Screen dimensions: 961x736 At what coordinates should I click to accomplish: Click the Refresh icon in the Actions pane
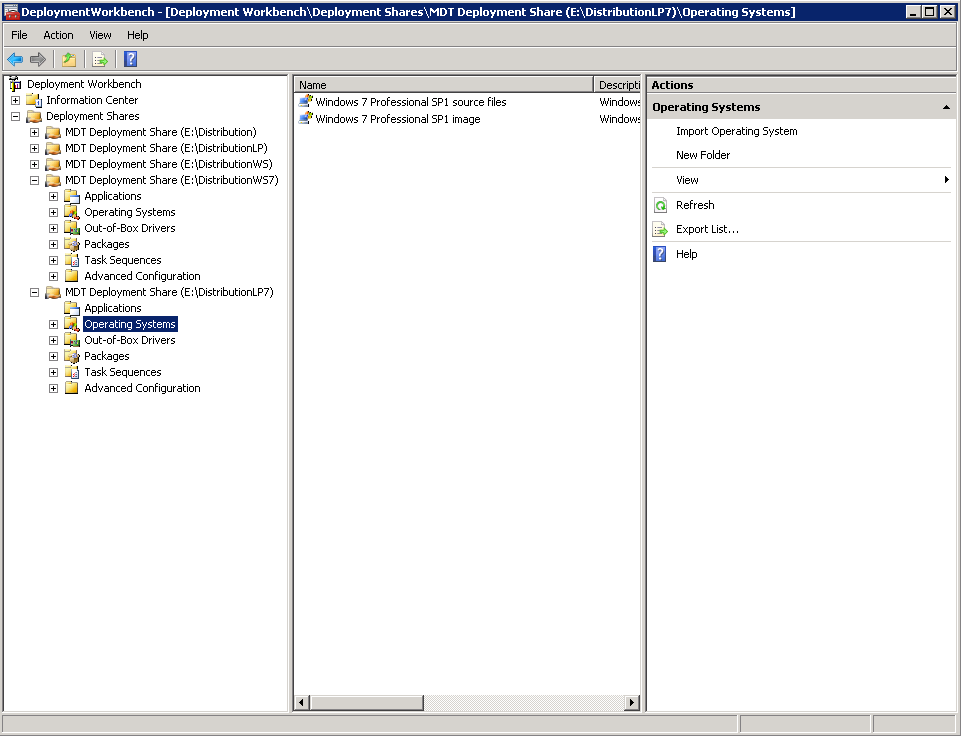click(660, 205)
